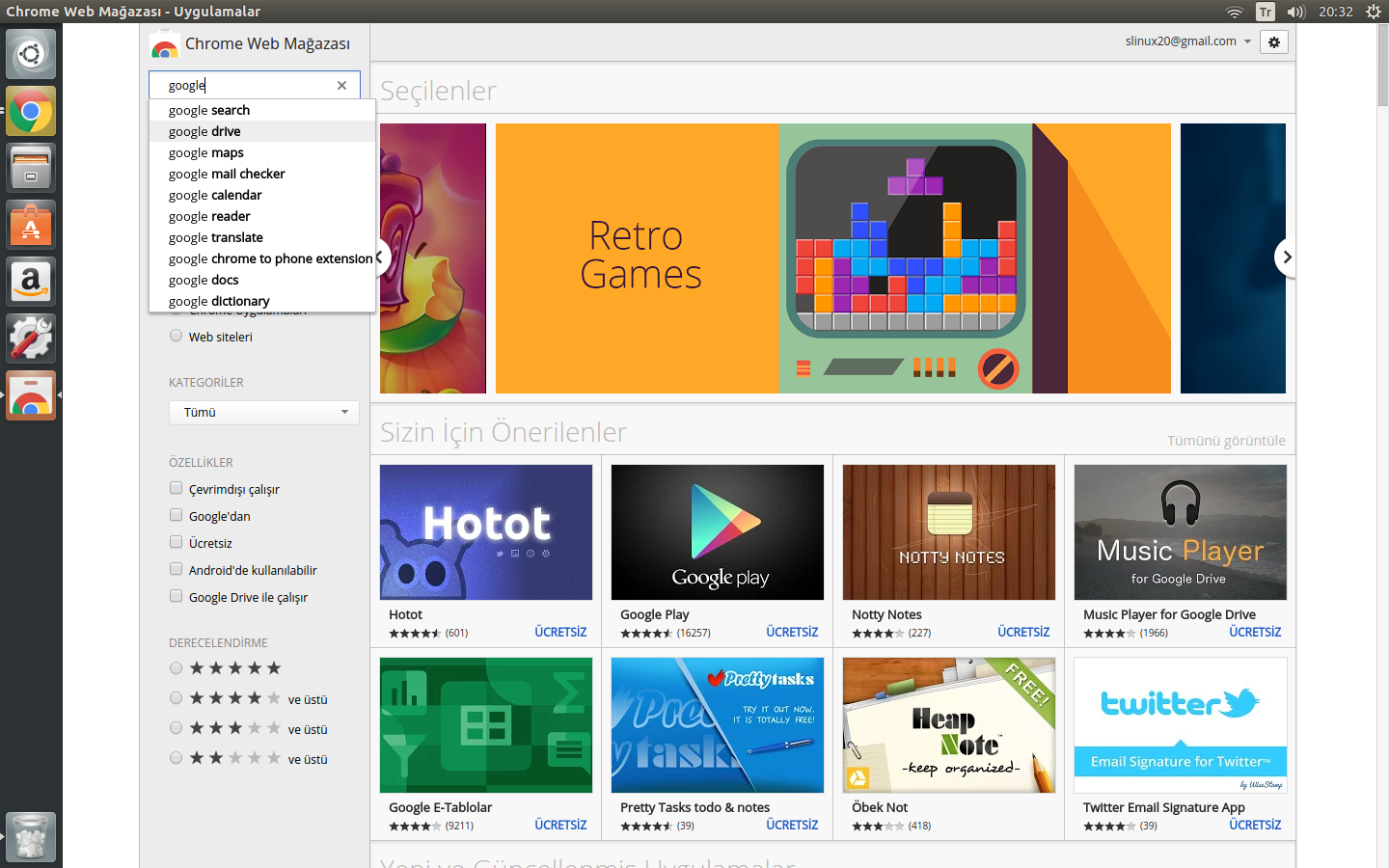Screen dimensions: 1389x868
Task: Open Music Player for Google Drive thumbnail
Action: [x=1181, y=532]
